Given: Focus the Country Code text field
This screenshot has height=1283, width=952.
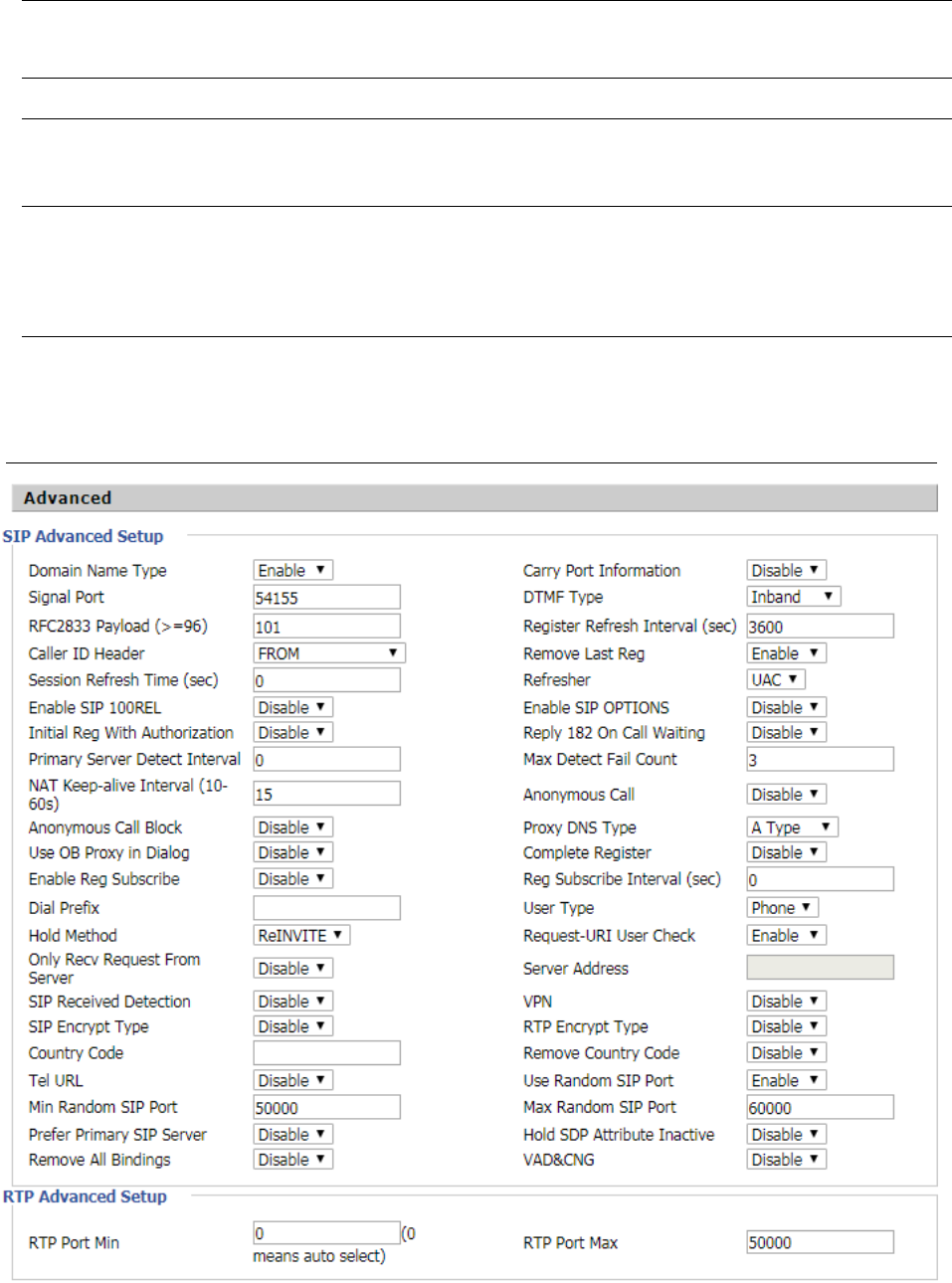Looking at the screenshot, I should click(326, 1053).
